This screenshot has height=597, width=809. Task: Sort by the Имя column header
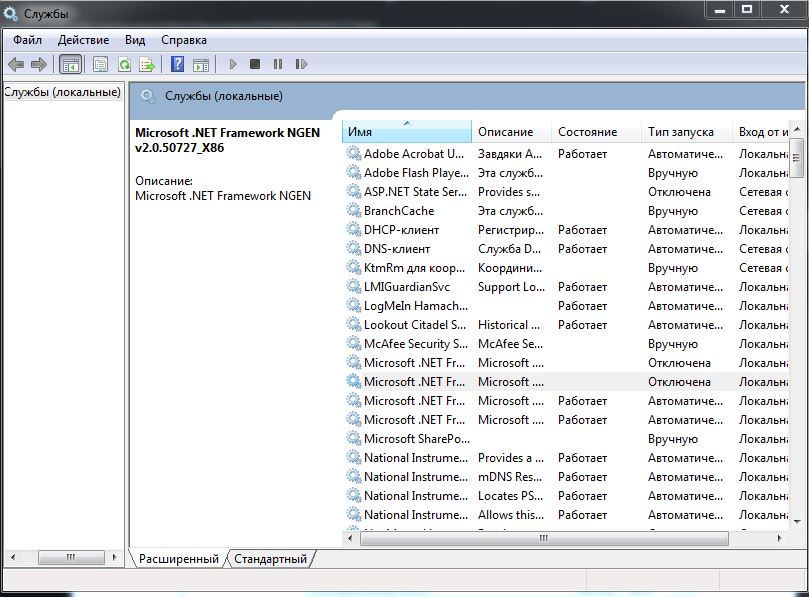click(x=407, y=132)
